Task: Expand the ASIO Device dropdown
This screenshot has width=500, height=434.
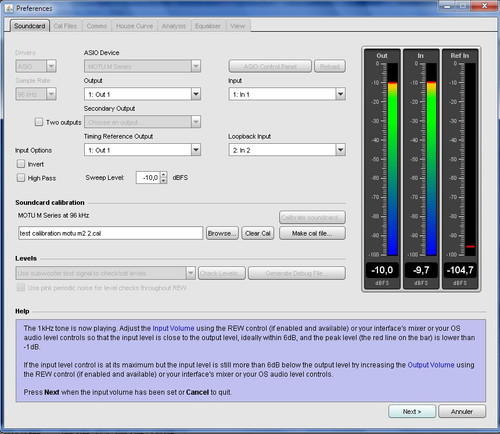Action: [142, 66]
